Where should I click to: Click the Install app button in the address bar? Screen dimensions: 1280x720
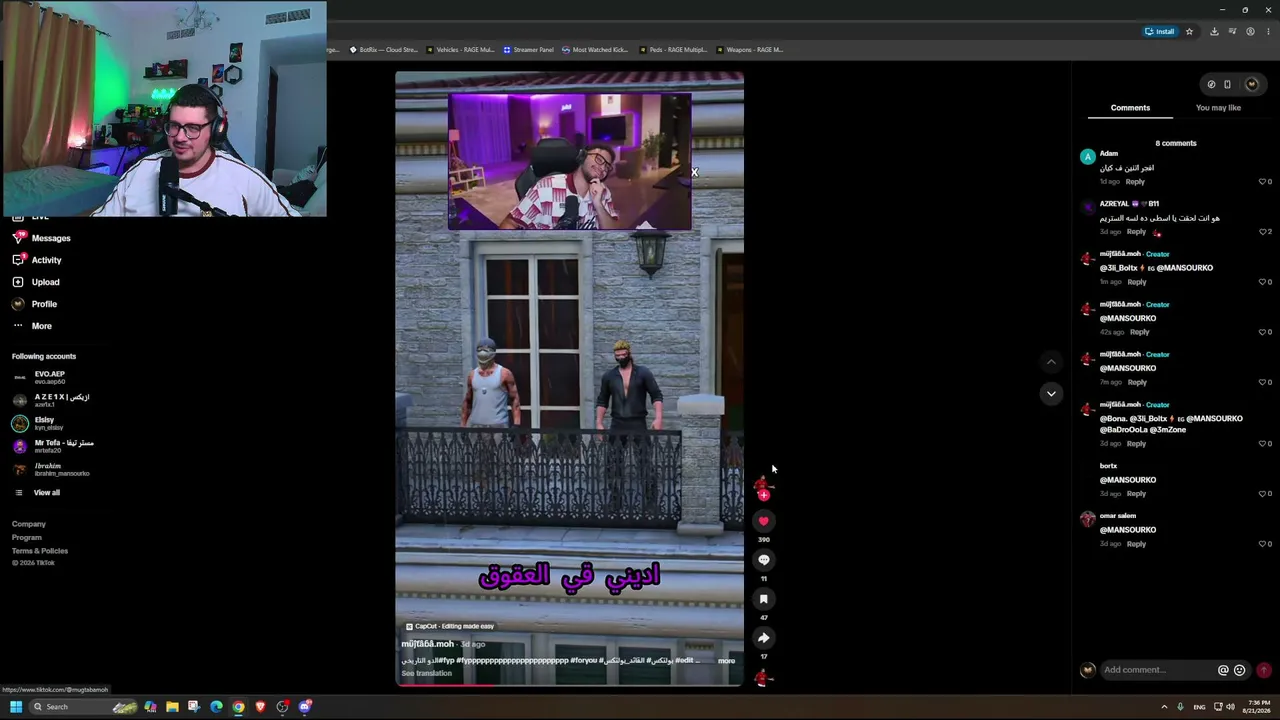tap(1160, 31)
